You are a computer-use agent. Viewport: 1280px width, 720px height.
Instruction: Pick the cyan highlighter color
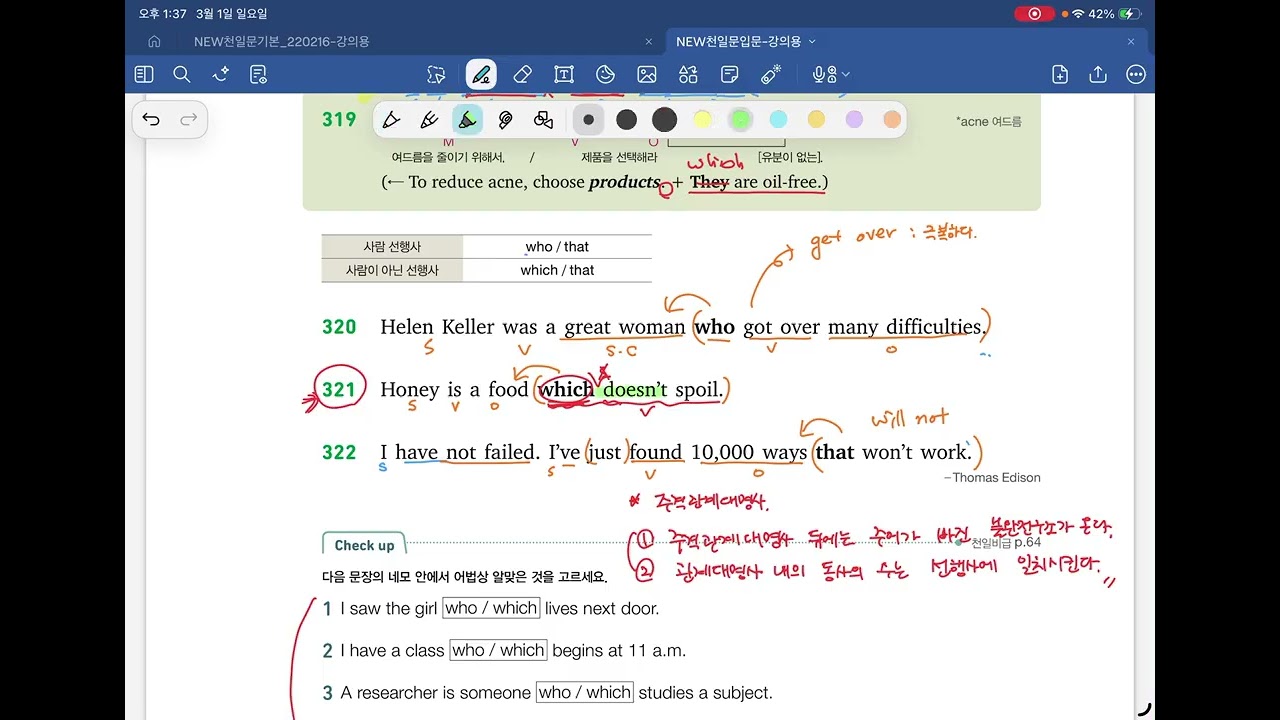pyautogui.click(x=778, y=120)
